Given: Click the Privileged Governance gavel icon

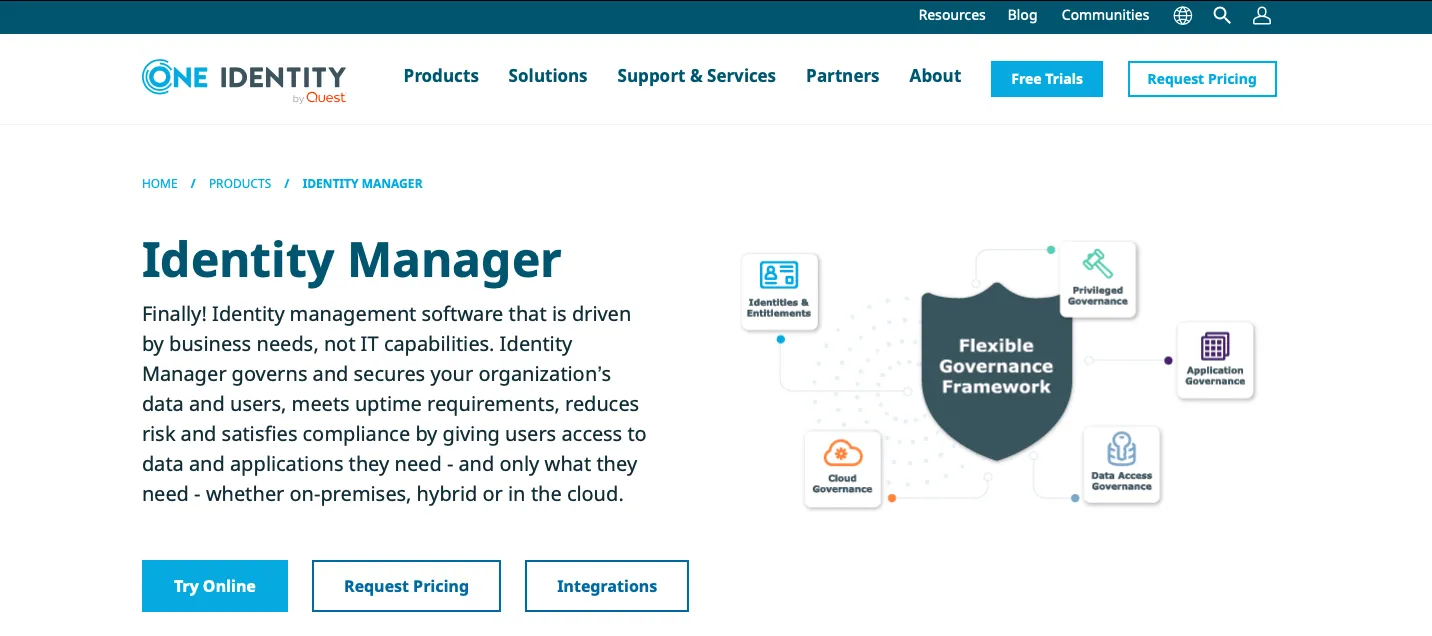Looking at the screenshot, I should pos(1097,264).
